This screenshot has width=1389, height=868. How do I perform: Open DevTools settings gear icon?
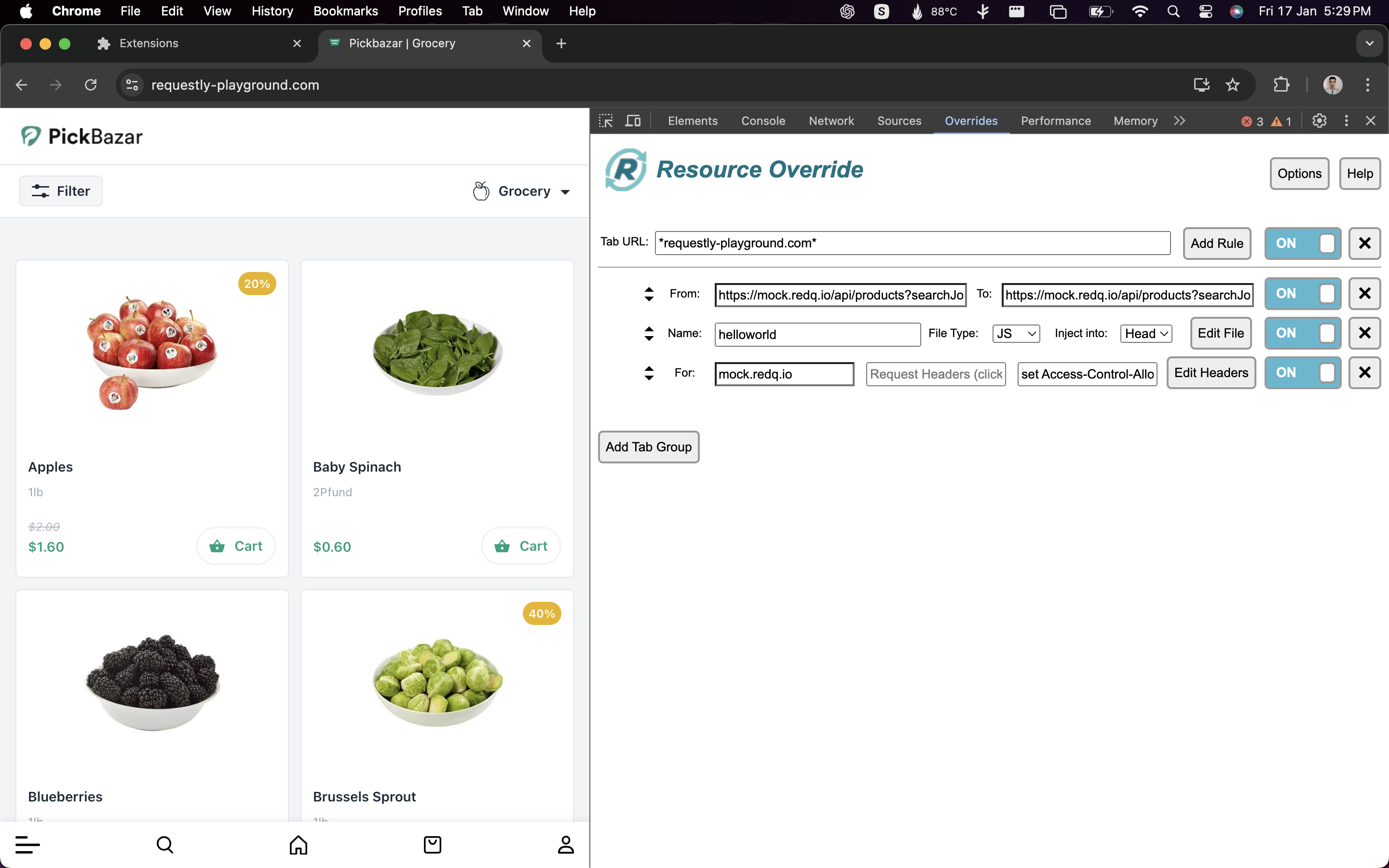pos(1319,121)
